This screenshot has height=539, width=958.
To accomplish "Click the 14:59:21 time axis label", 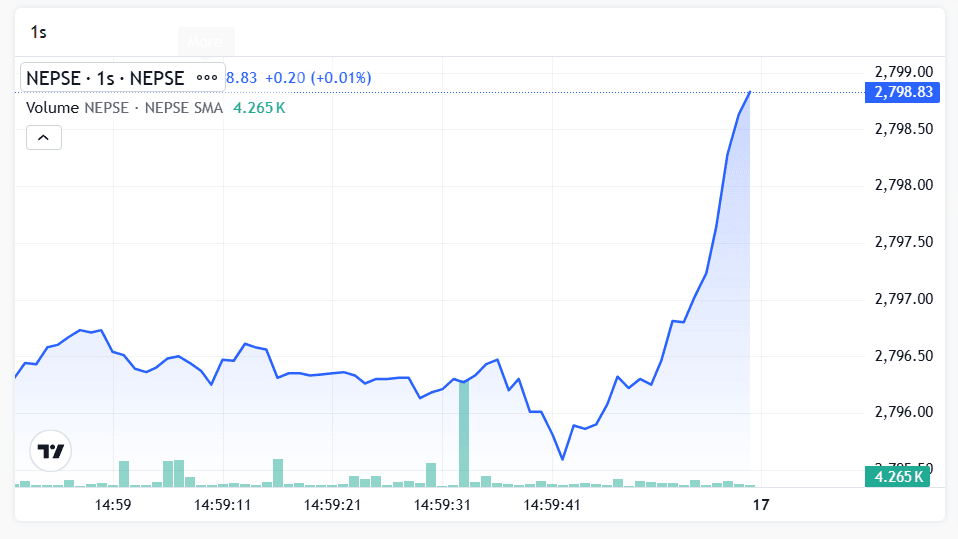I will pos(332,505).
